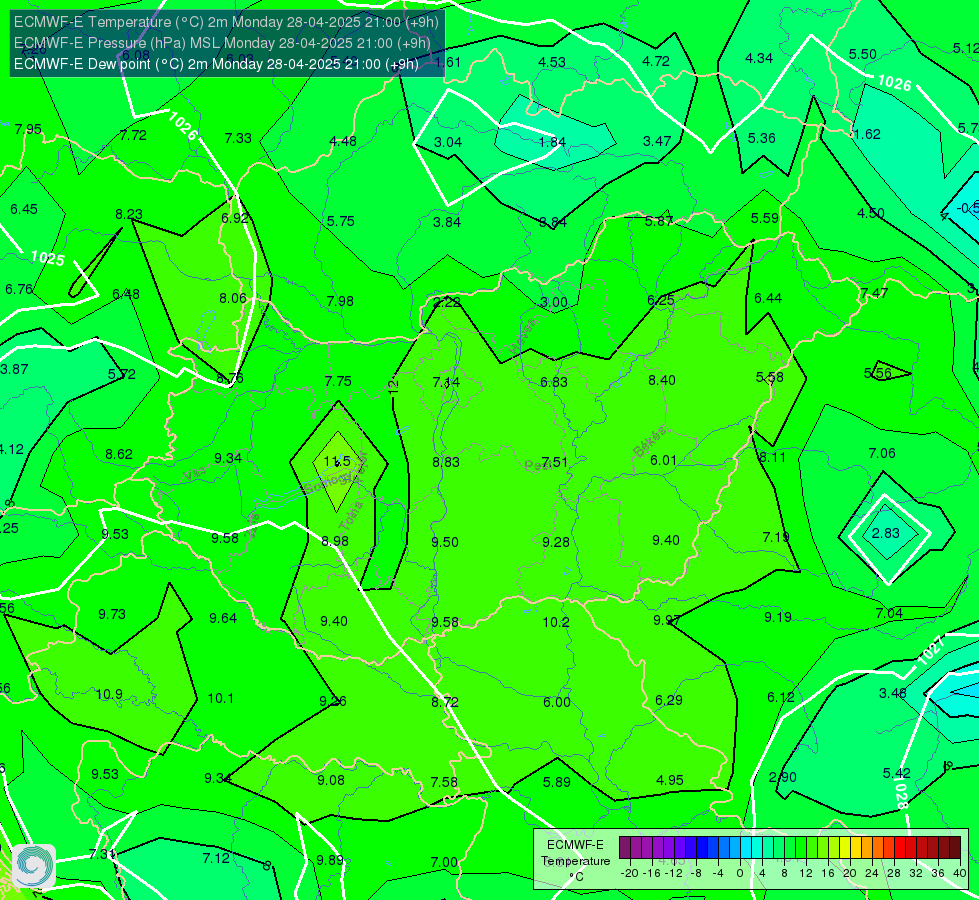This screenshot has height=900, width=979.
Task: Click the 8.06 temperature value
Action: 233,299
